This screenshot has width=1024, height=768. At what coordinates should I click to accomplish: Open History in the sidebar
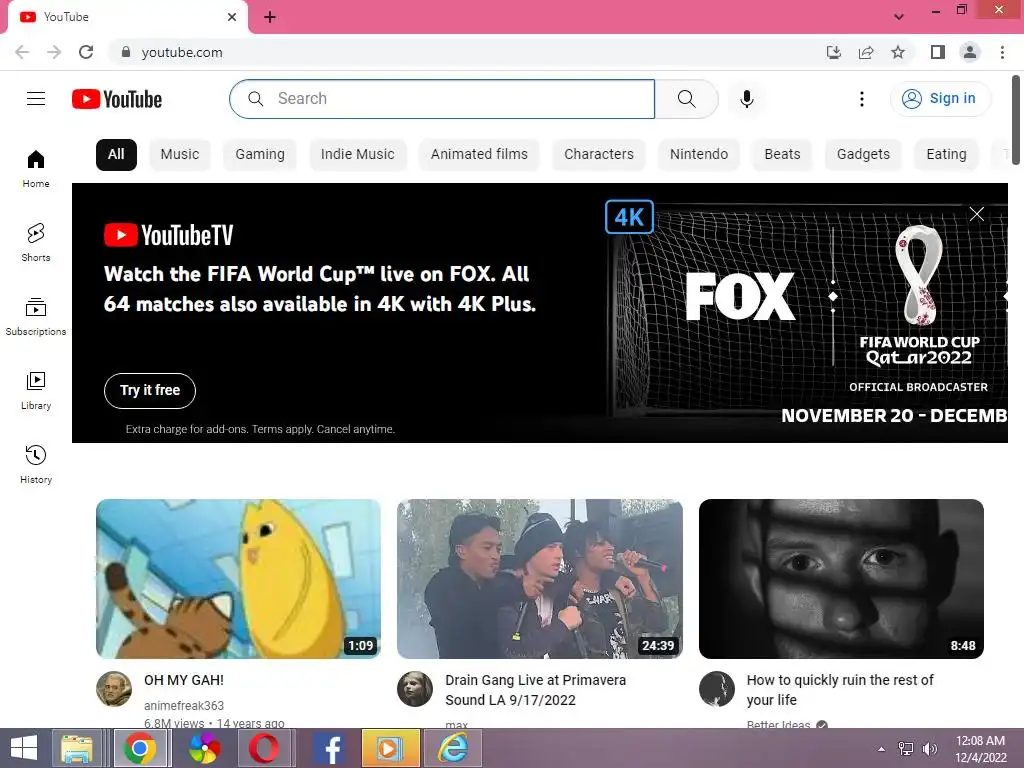pyautogui.click(x=36, y=464)
